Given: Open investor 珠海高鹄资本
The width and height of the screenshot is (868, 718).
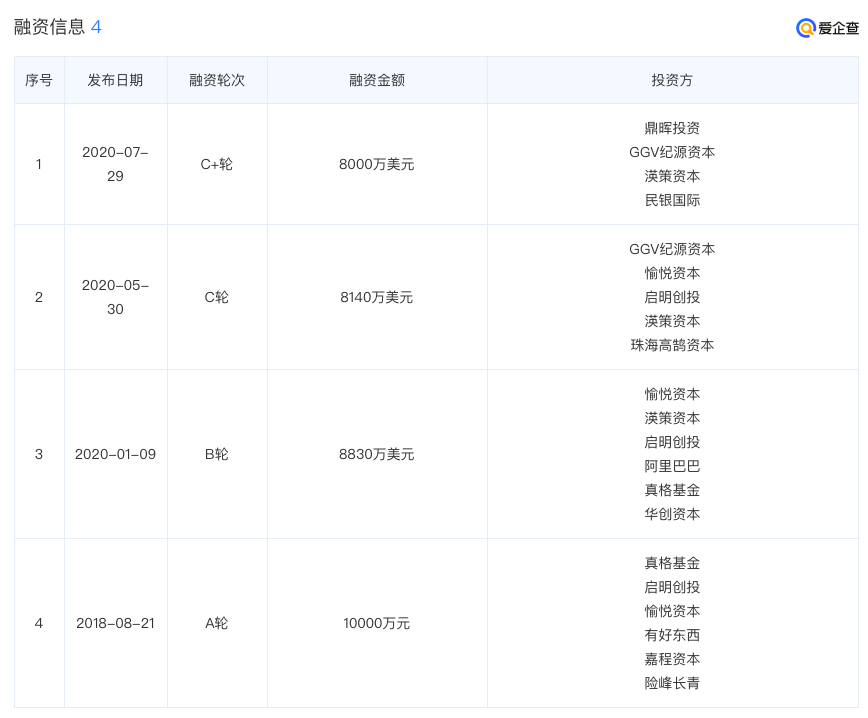Looking at the screenshot, I should (672, 345).
